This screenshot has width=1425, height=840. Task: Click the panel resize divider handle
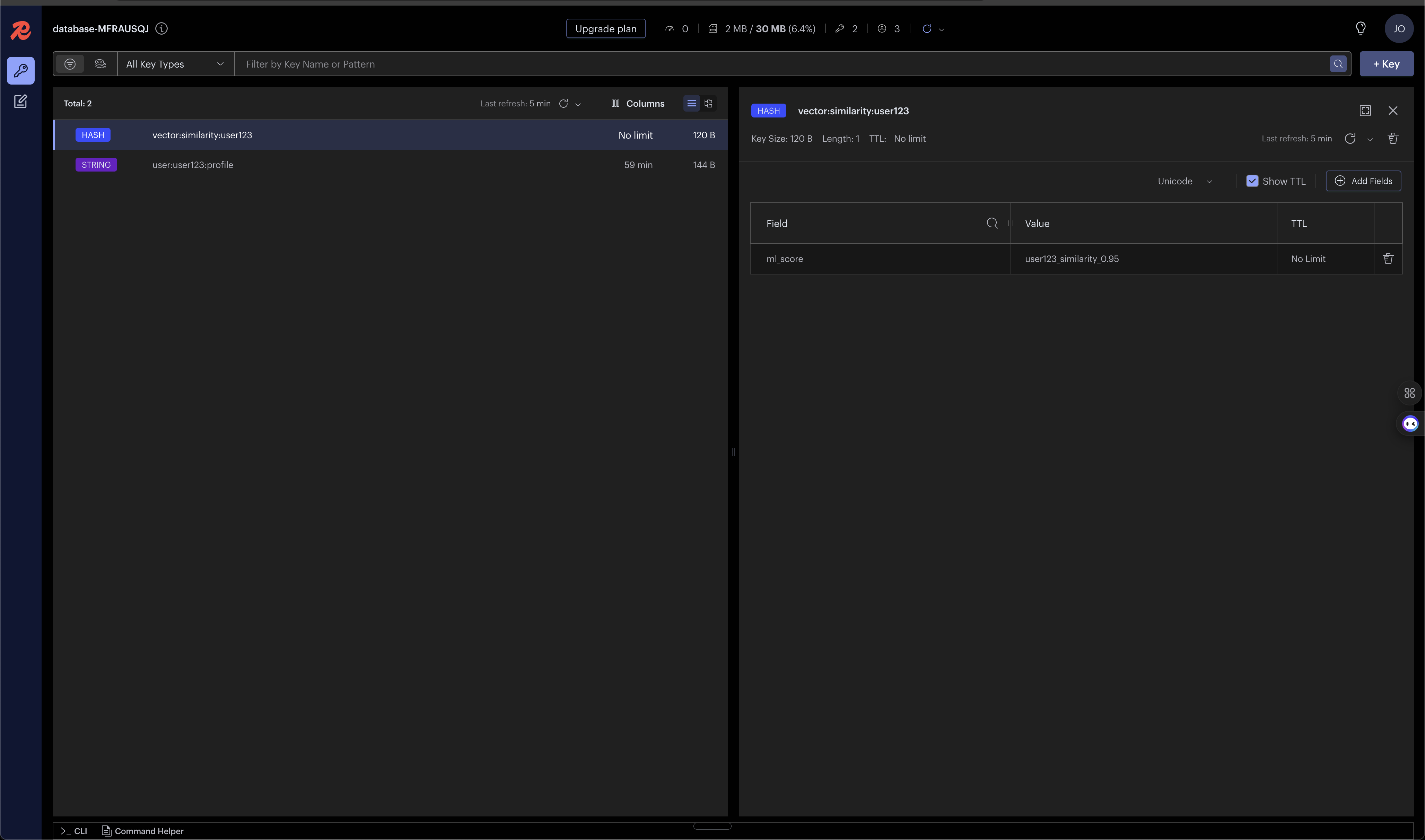733,452
